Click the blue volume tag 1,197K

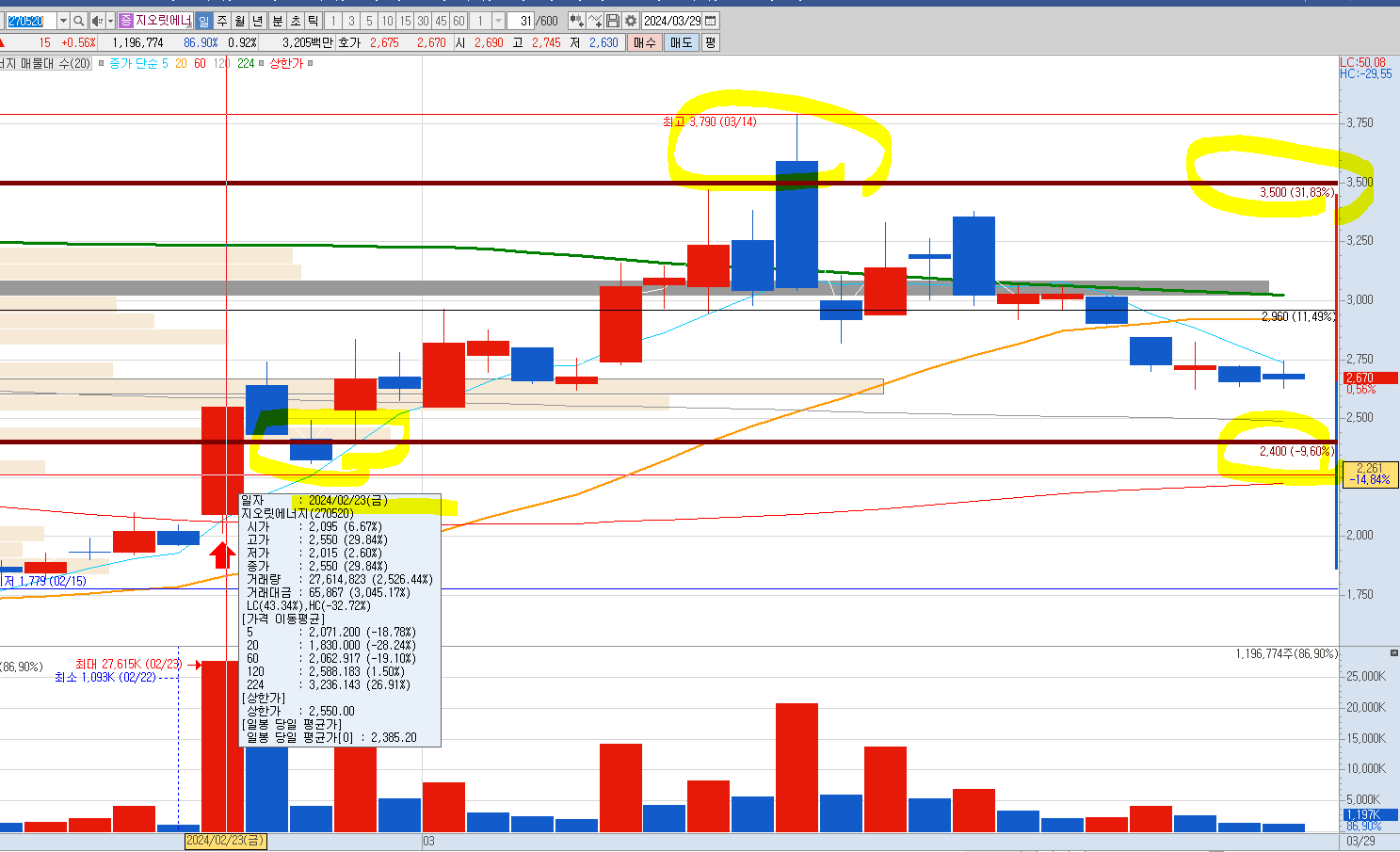(x=1370, y=814)
